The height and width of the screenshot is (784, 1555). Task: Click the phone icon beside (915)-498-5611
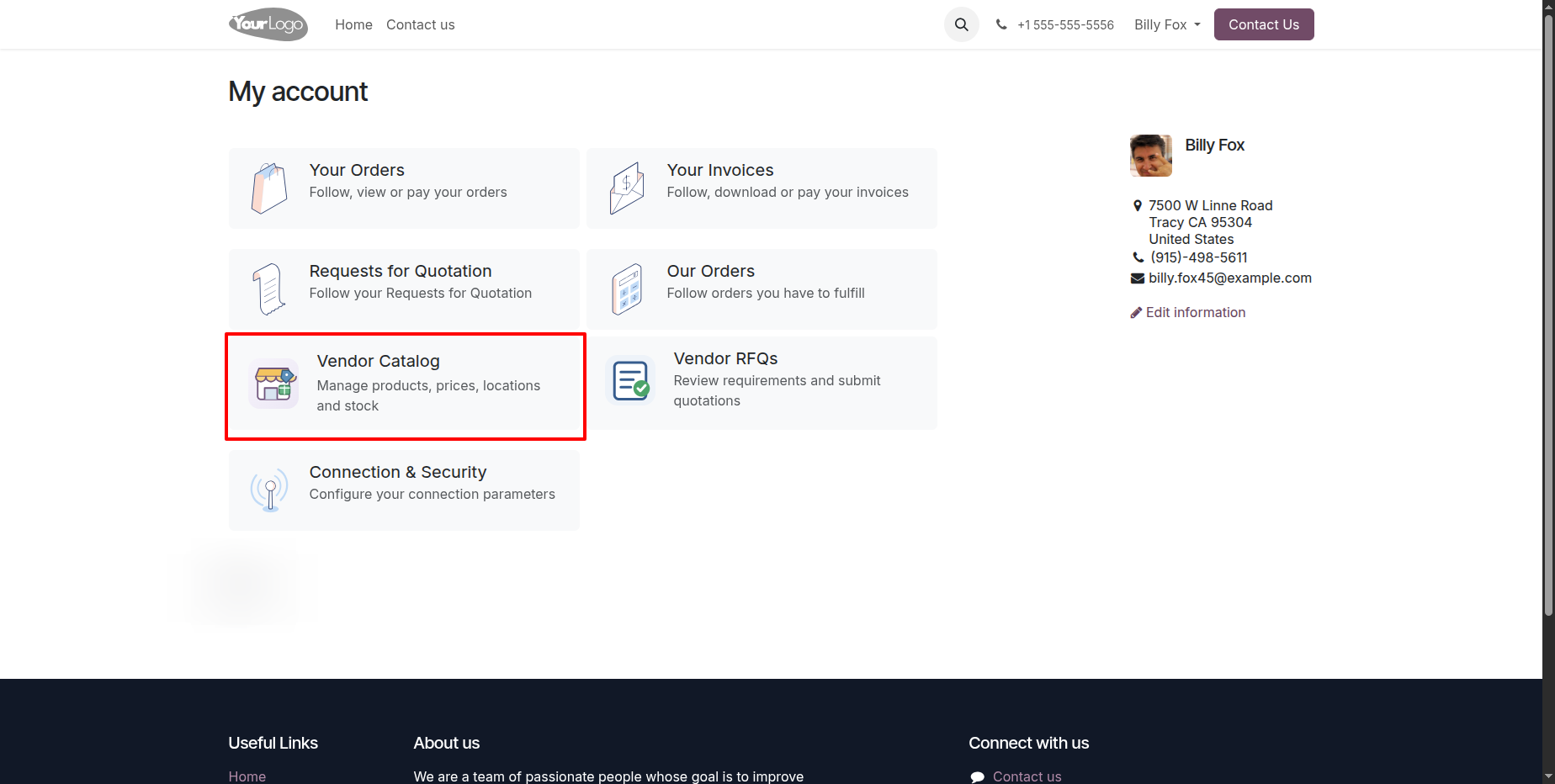click(1138, 258)
